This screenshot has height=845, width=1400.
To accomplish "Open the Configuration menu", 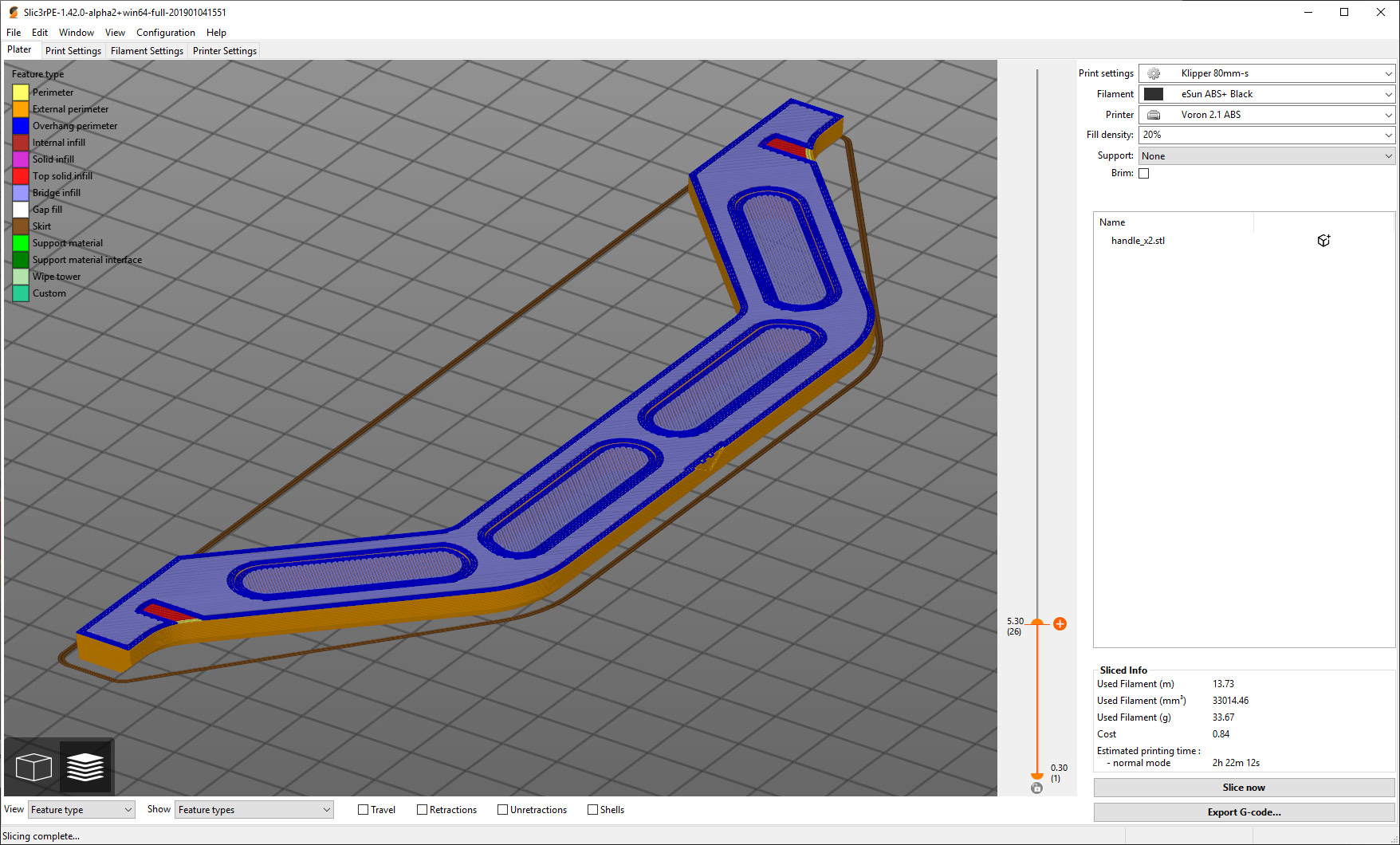I will [166, 33].
